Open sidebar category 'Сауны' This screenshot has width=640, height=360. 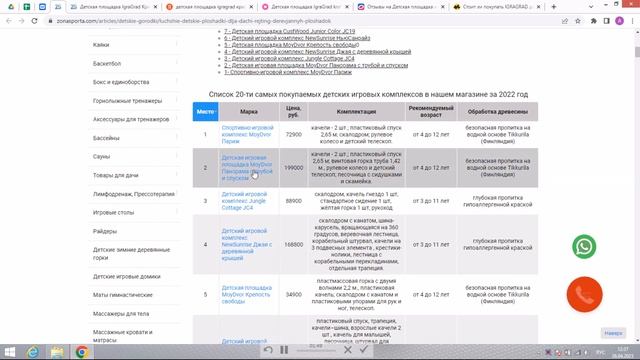coord(101,156)
